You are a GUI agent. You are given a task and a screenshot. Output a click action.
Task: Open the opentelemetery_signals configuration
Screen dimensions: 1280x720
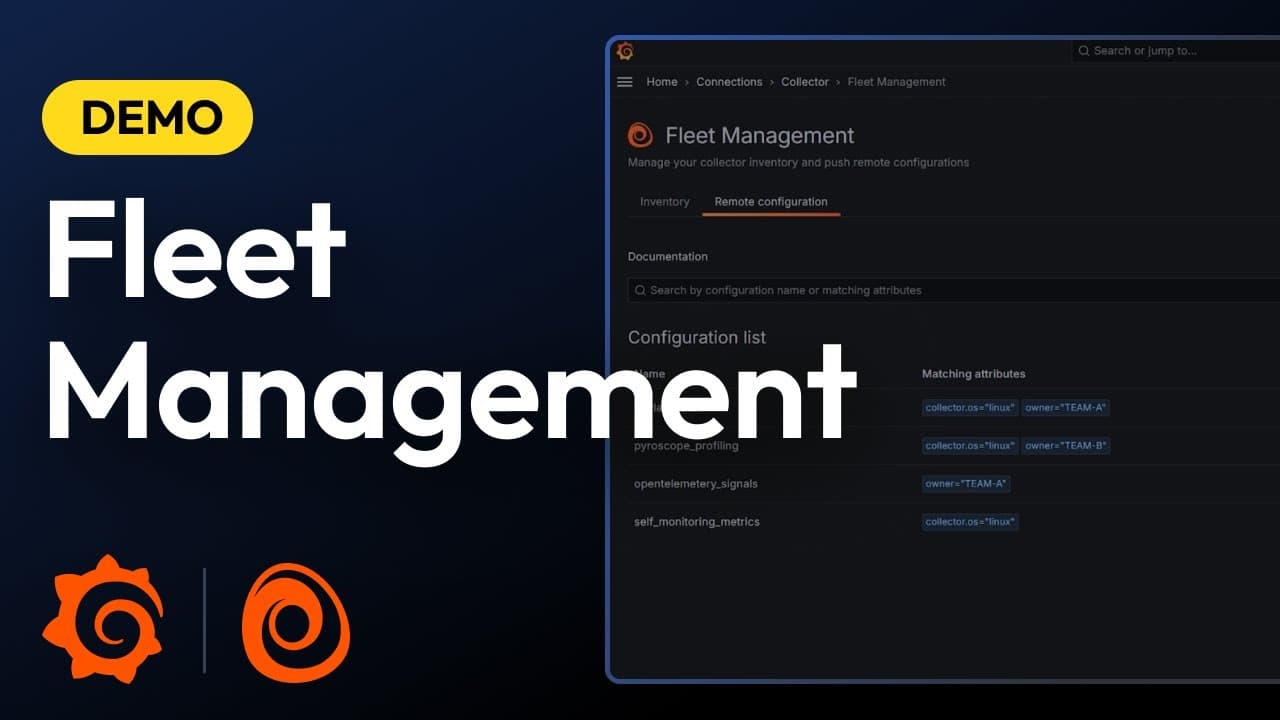coord(695,484)
